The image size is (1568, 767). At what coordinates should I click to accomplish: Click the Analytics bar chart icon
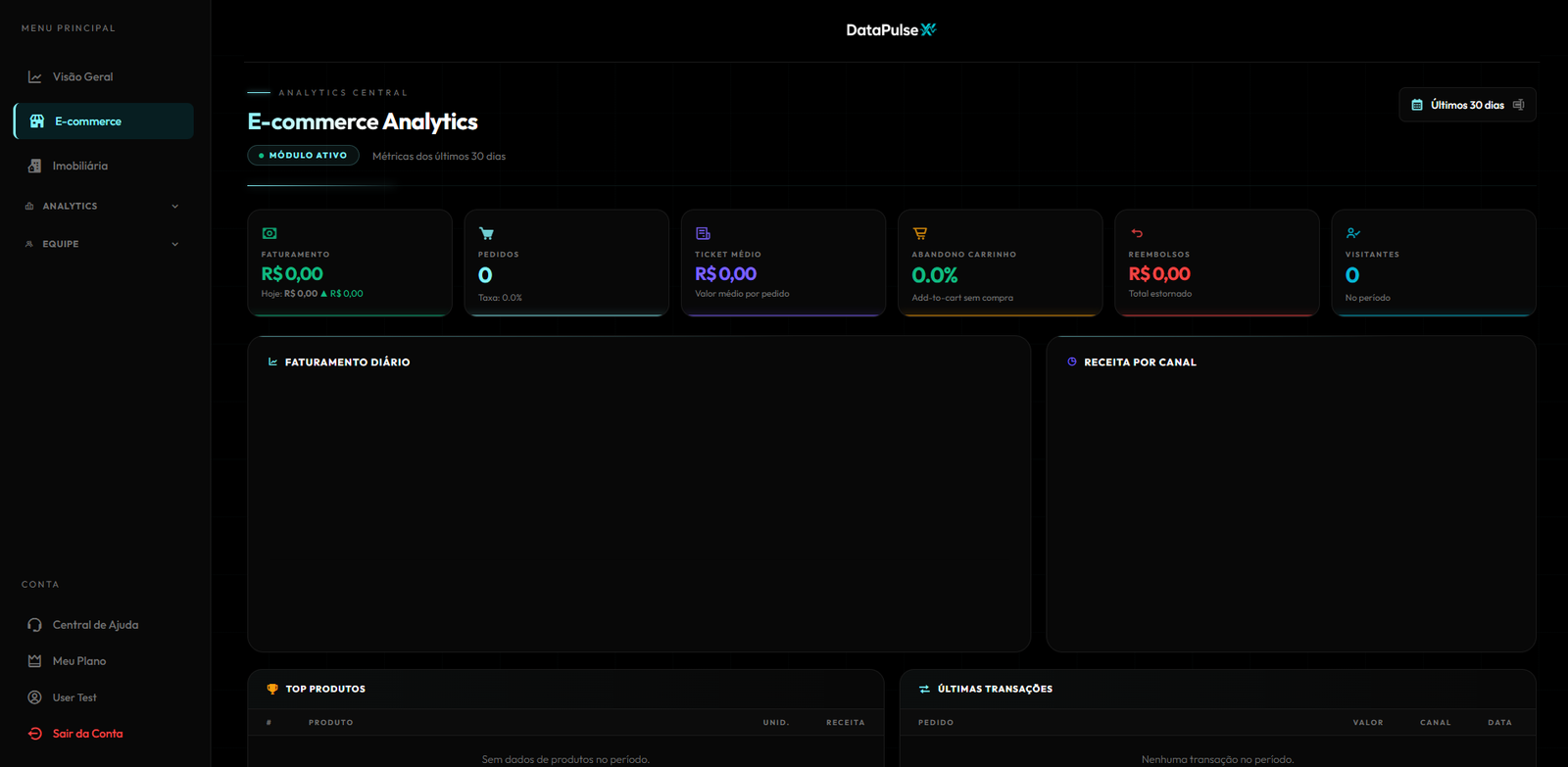coord(29,206)
